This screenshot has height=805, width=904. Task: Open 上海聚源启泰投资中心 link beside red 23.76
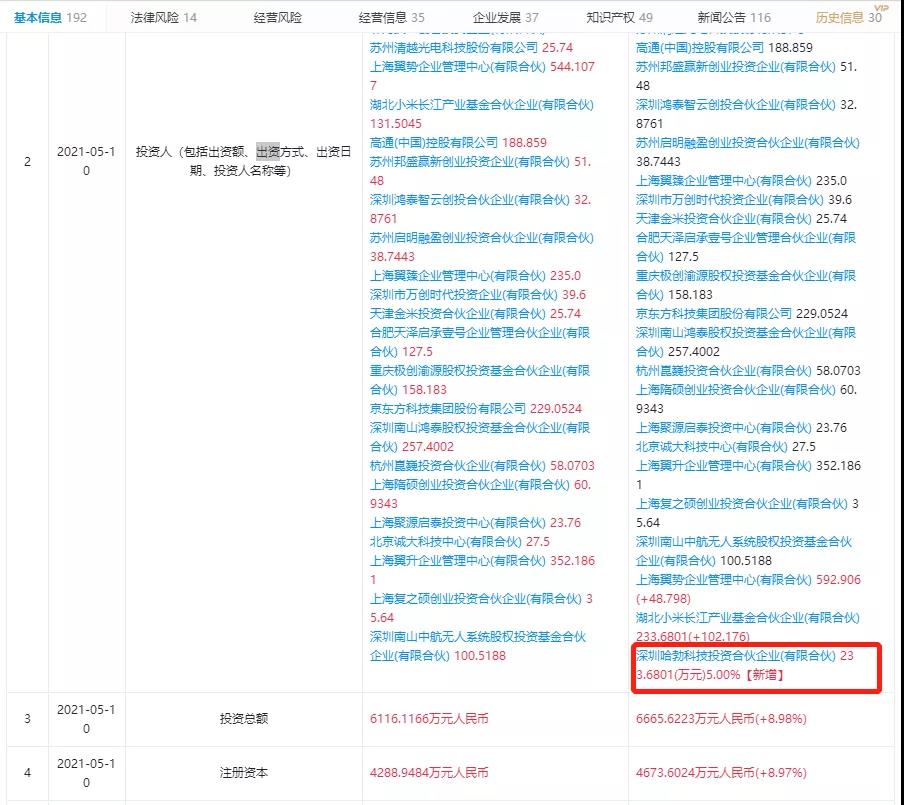click(x=457, y=522)
